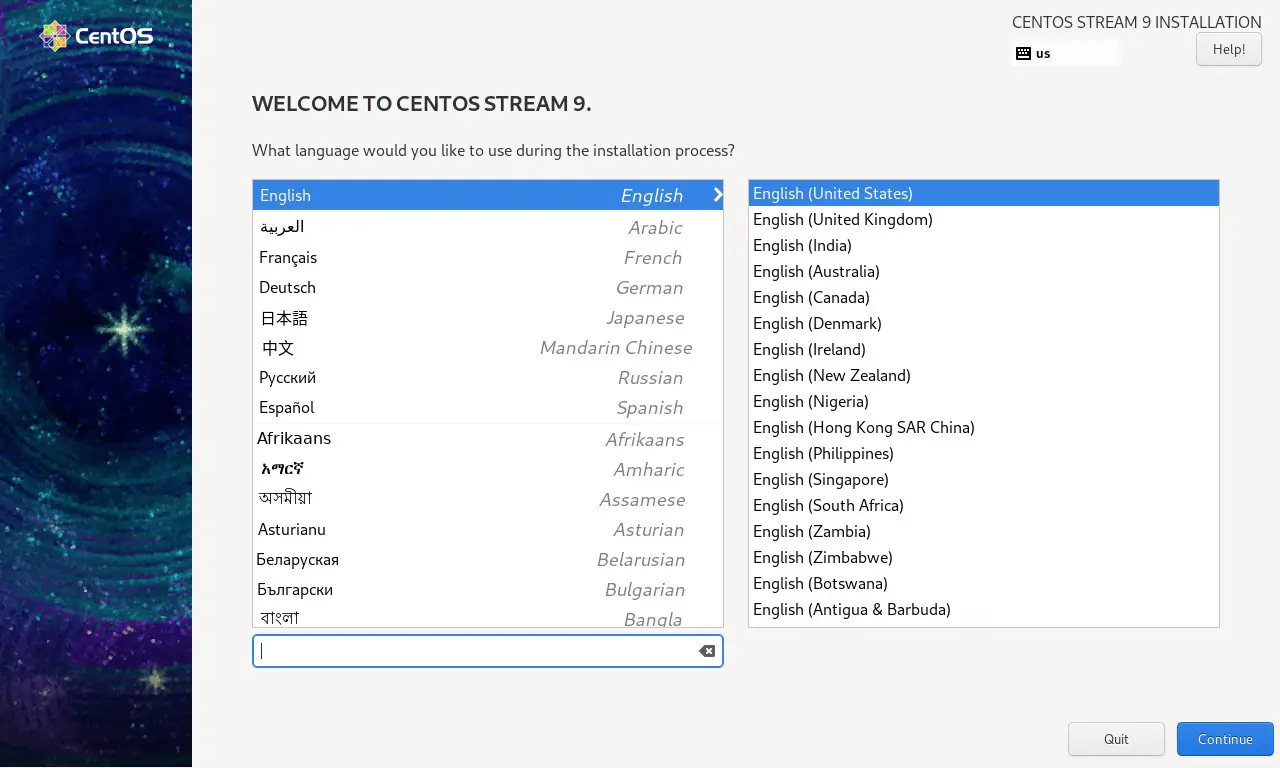
Task: Choose English (United Kingdom) locale
Action: coord(984,219)
